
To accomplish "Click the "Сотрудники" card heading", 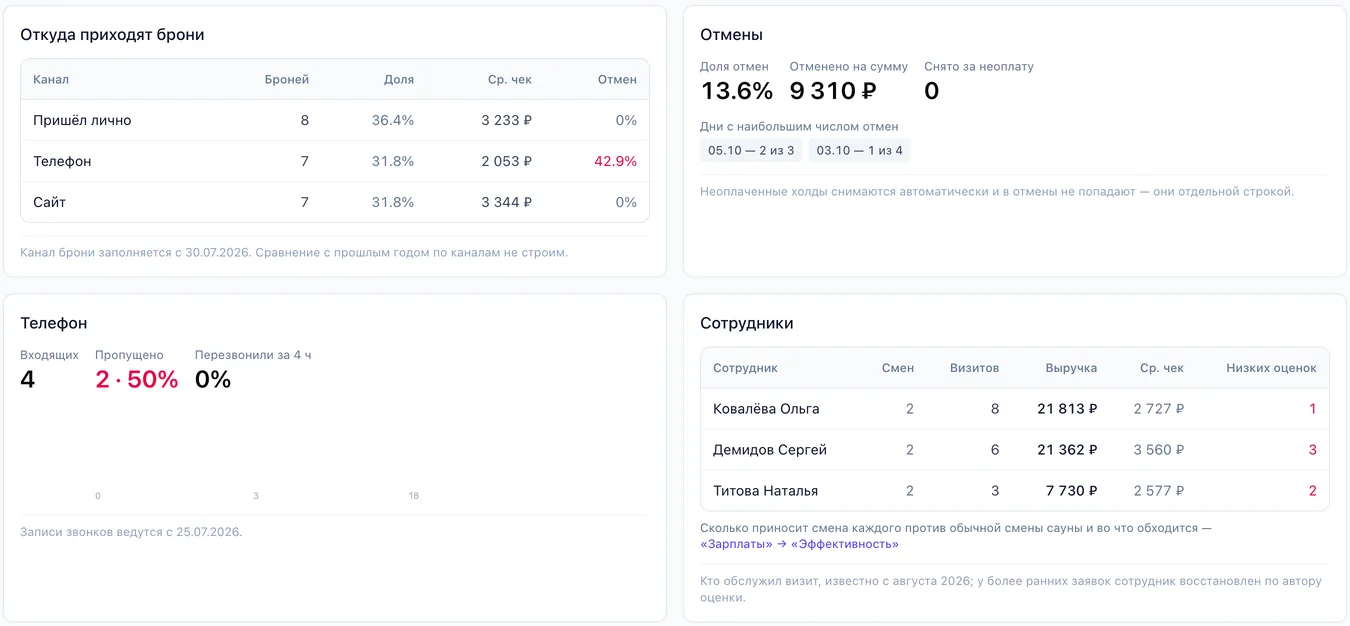I will 747,324.
